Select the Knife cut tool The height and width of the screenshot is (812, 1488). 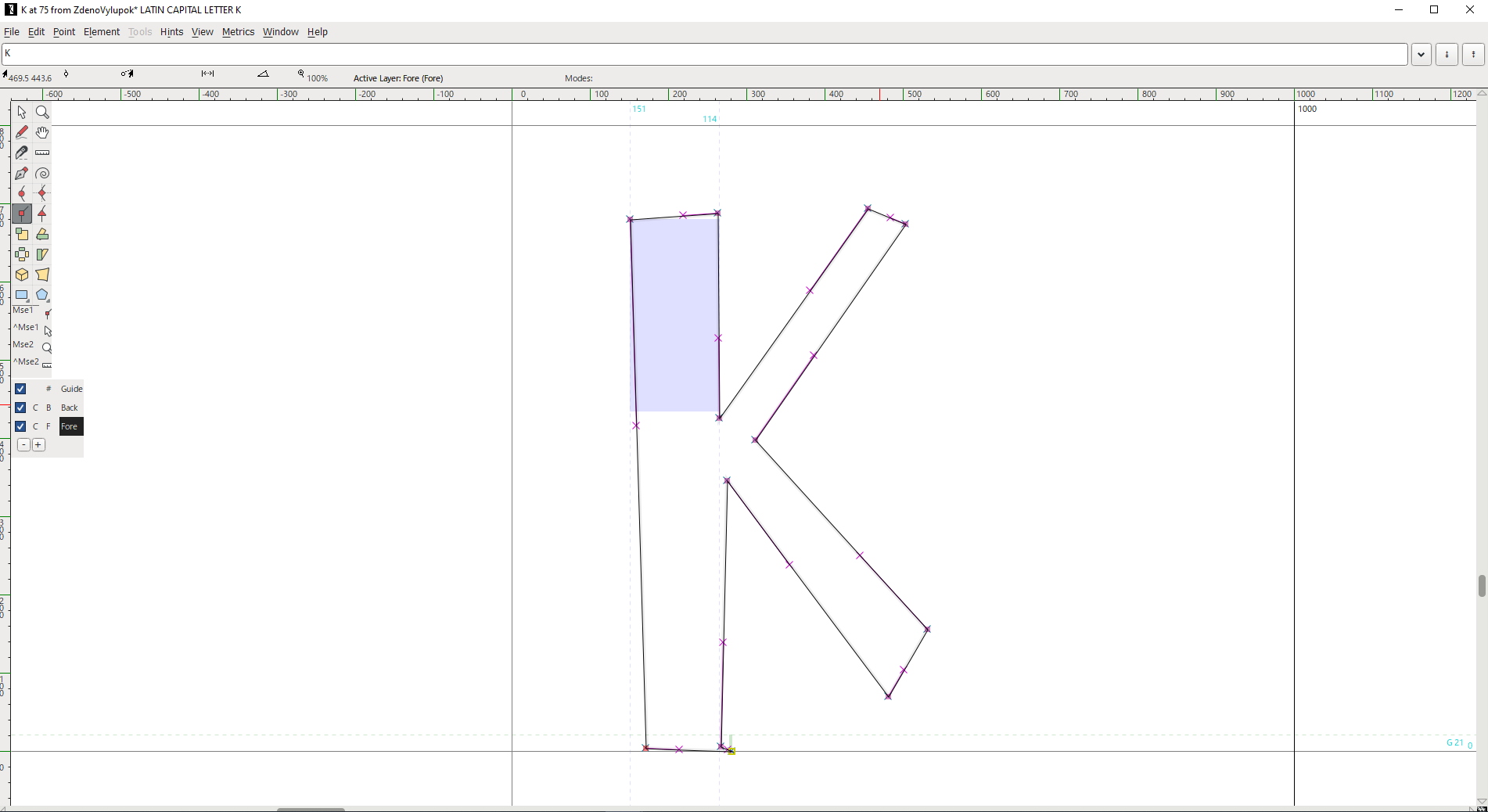pos(22,153)
